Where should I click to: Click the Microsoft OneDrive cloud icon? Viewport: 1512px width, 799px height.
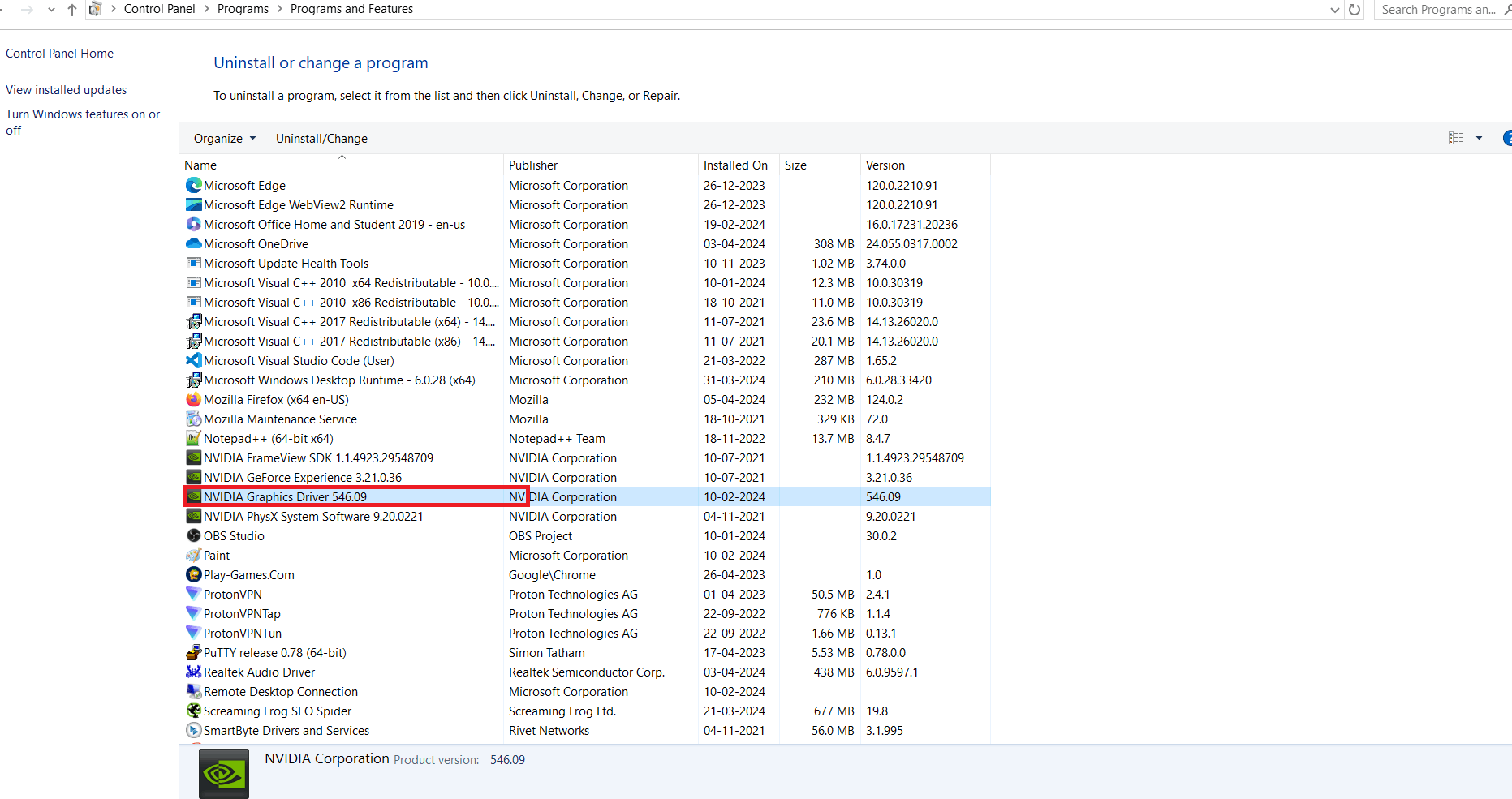tap(193, 244)
